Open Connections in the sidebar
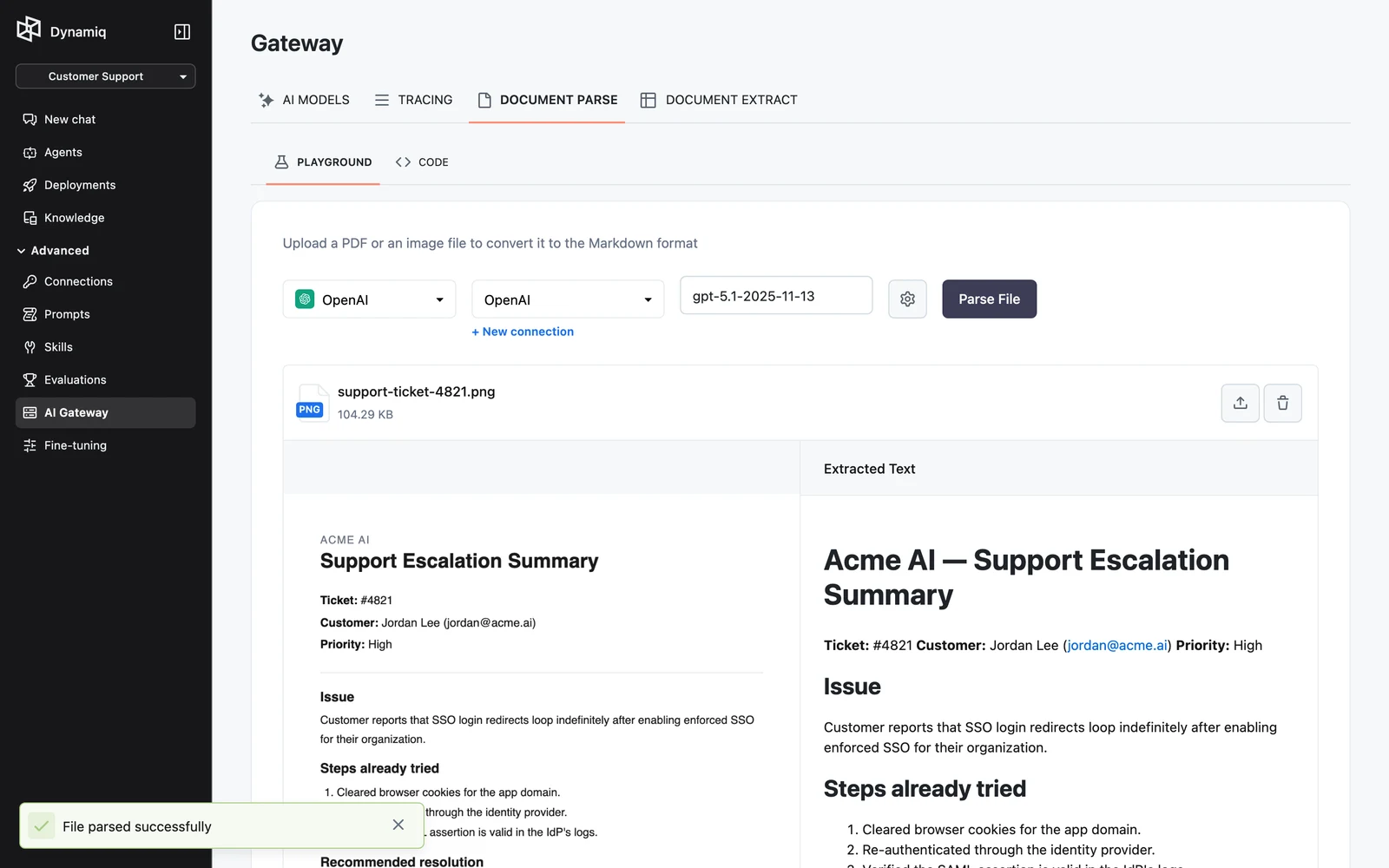The height and width of the screenshot is (868, 1389). (105, 281)
